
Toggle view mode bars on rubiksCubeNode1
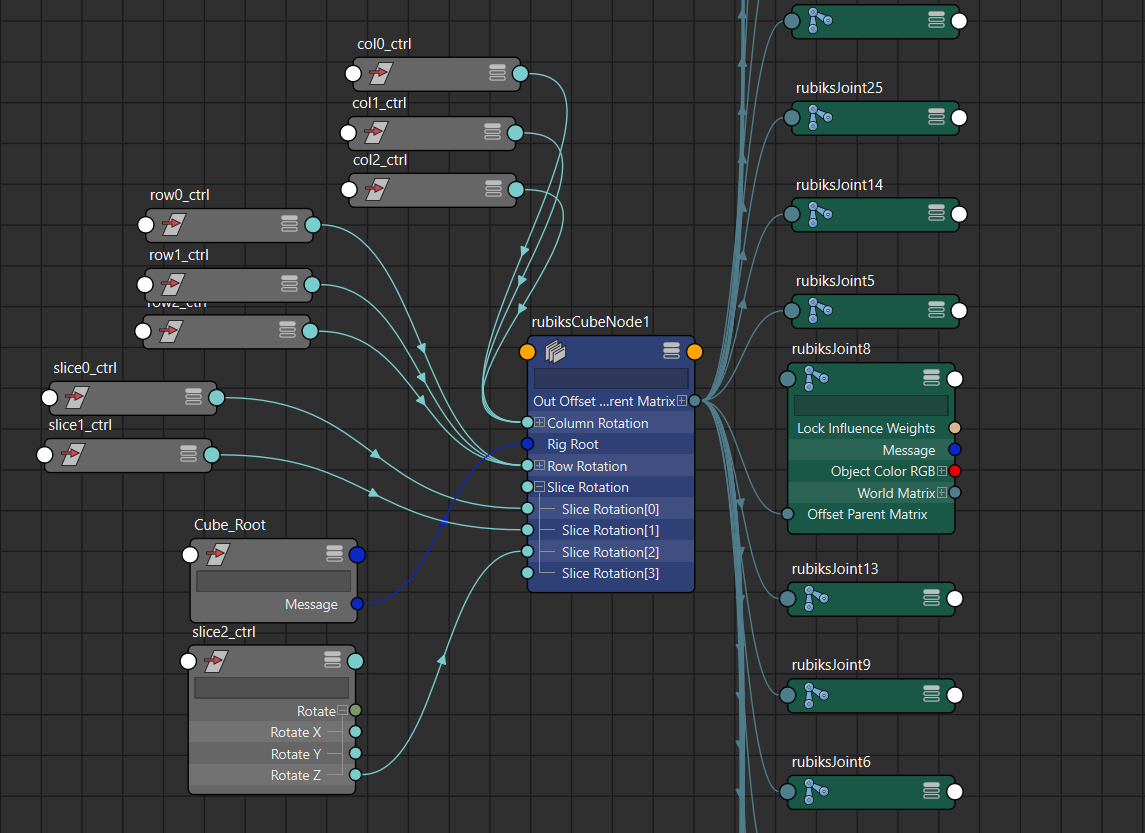[x=671, y=350]
